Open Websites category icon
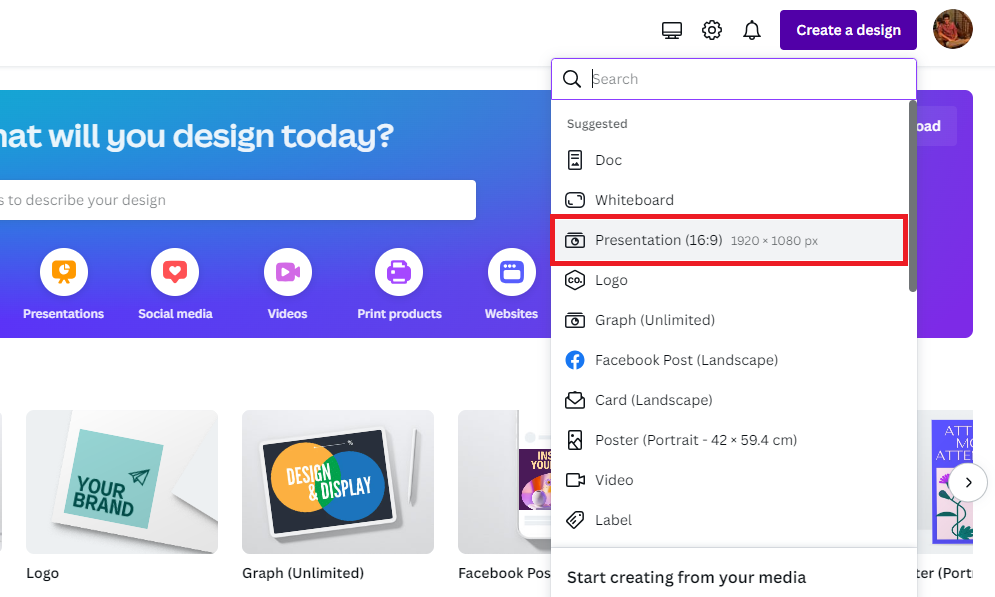 [511, 272]
